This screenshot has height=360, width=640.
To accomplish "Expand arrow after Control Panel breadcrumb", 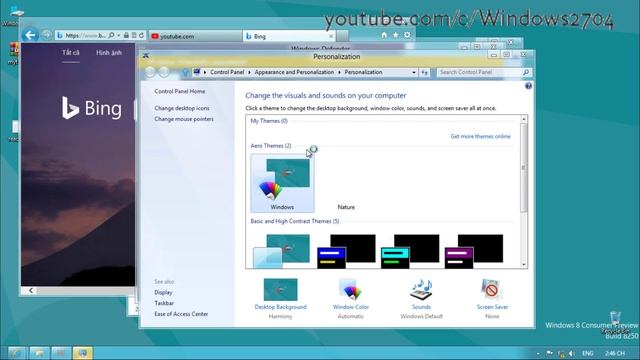I will point(249,72).
